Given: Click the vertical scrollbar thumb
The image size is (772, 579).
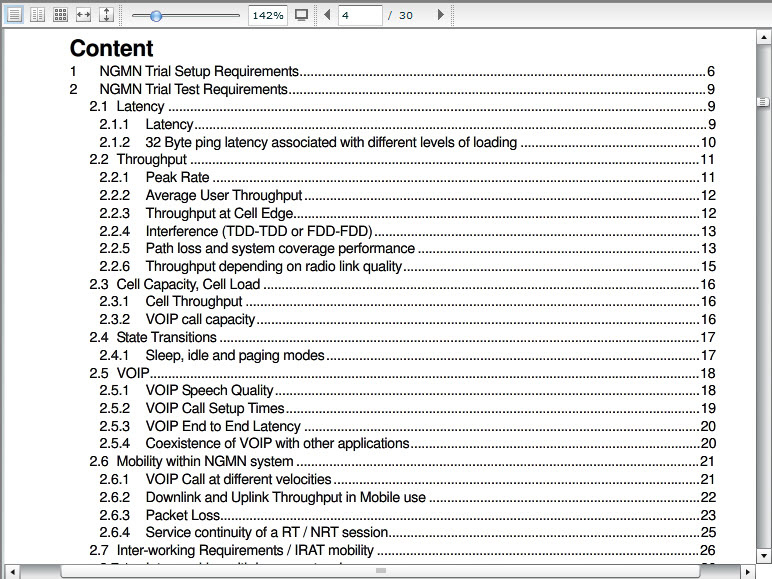Looking at the screenshot, I should pos(763,102).
